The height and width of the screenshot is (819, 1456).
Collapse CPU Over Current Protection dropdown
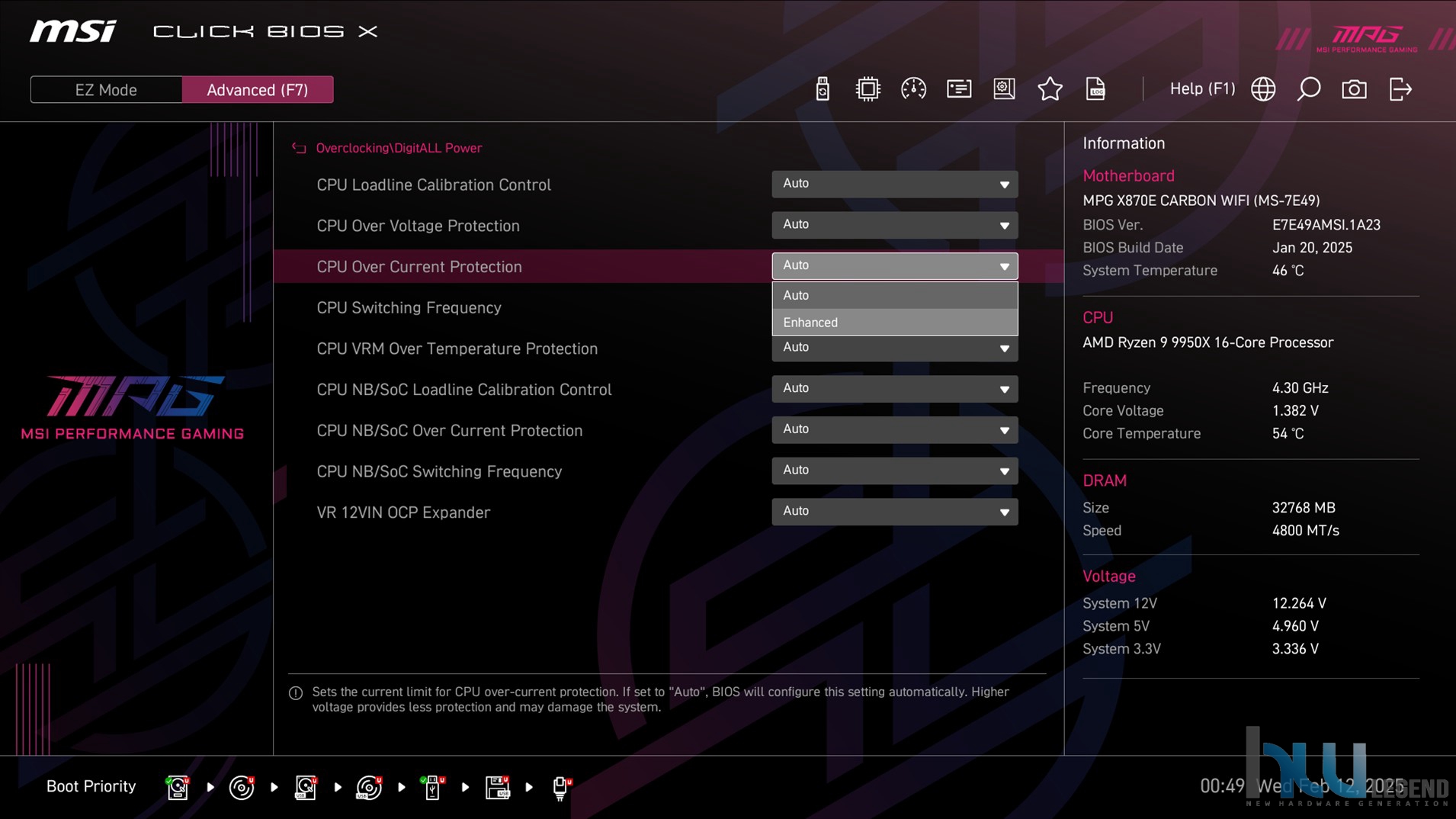(894, 266)
